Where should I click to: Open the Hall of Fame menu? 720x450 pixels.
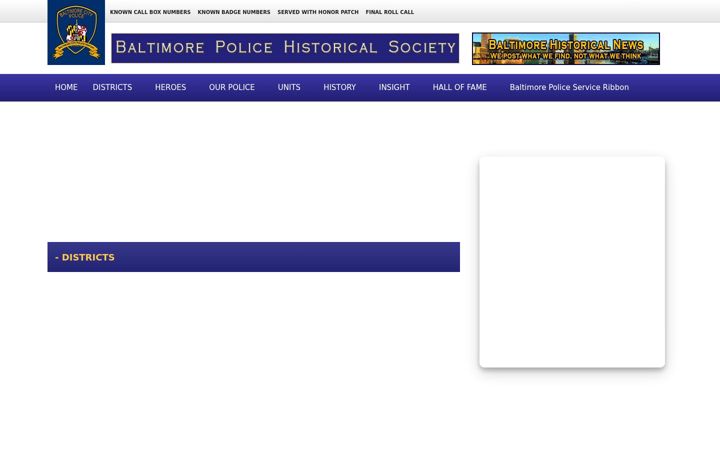pyautogui.click(x=460, y=87)
